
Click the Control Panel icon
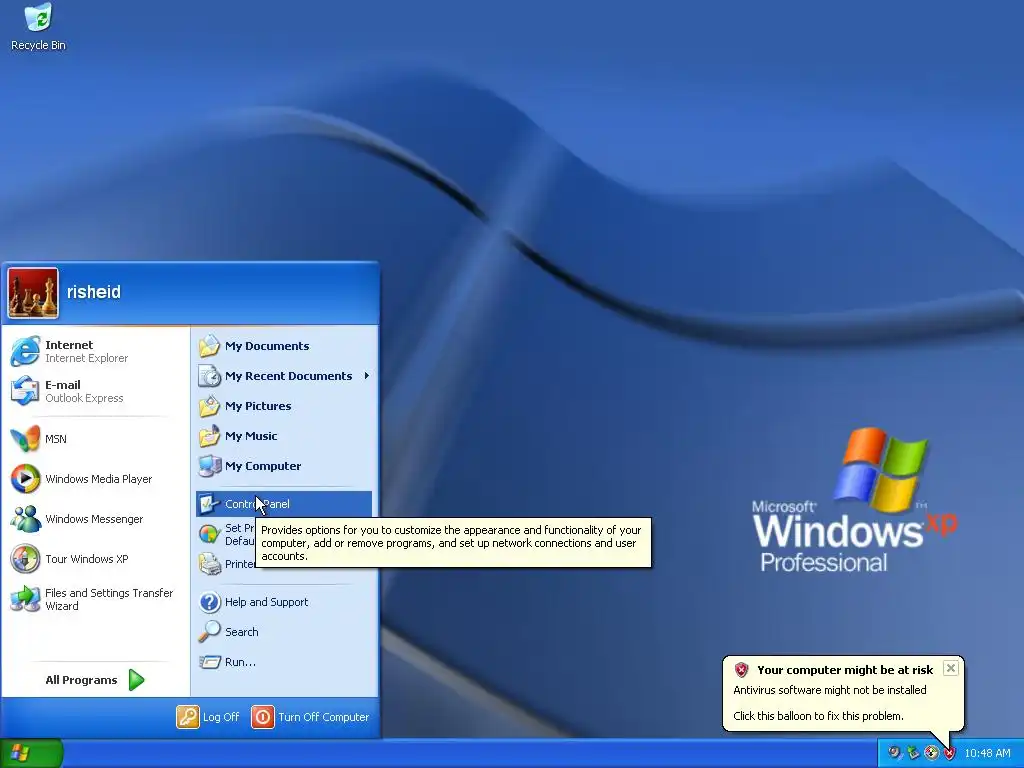pos(210,504)
